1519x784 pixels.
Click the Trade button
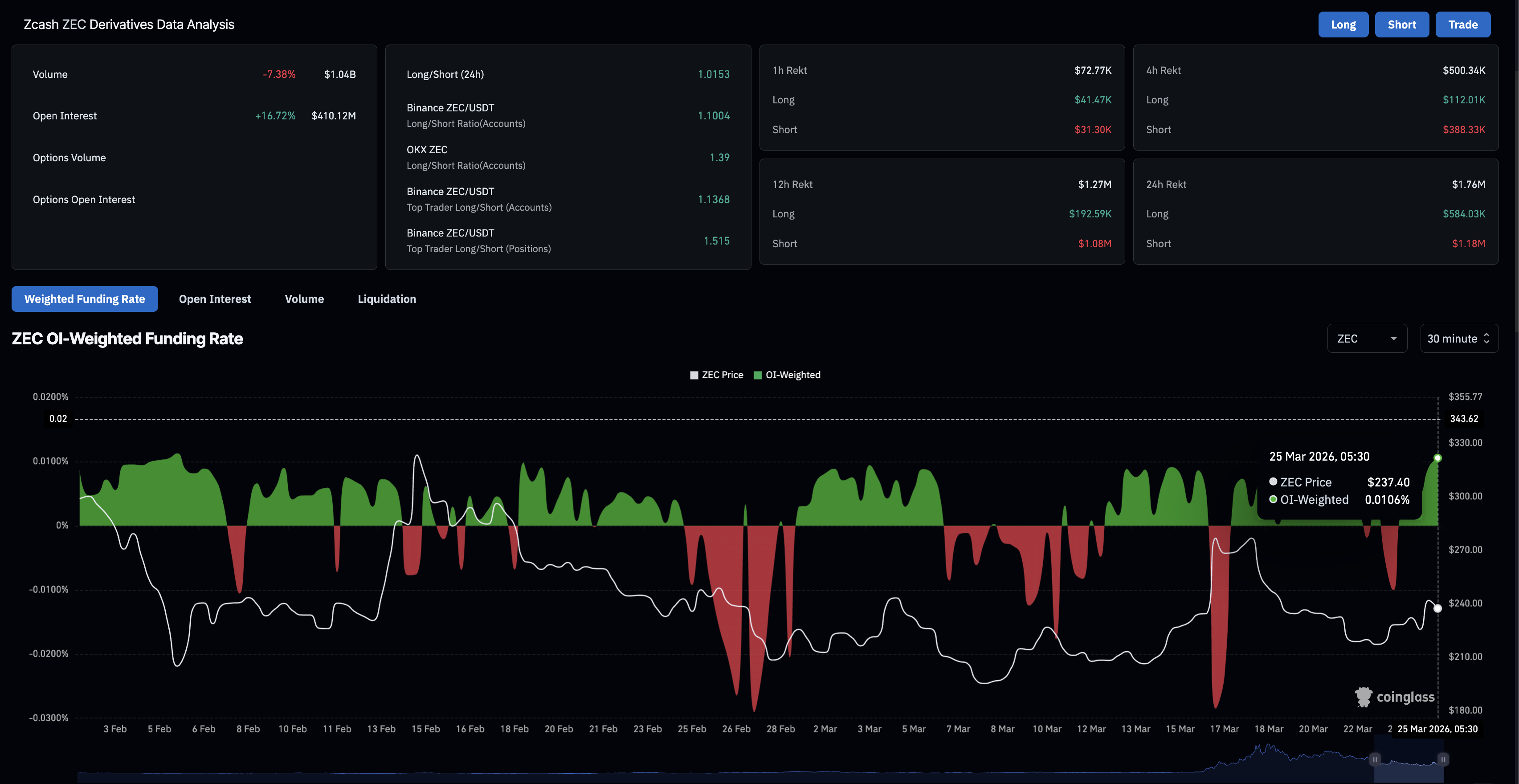(x=1462, y=24)
